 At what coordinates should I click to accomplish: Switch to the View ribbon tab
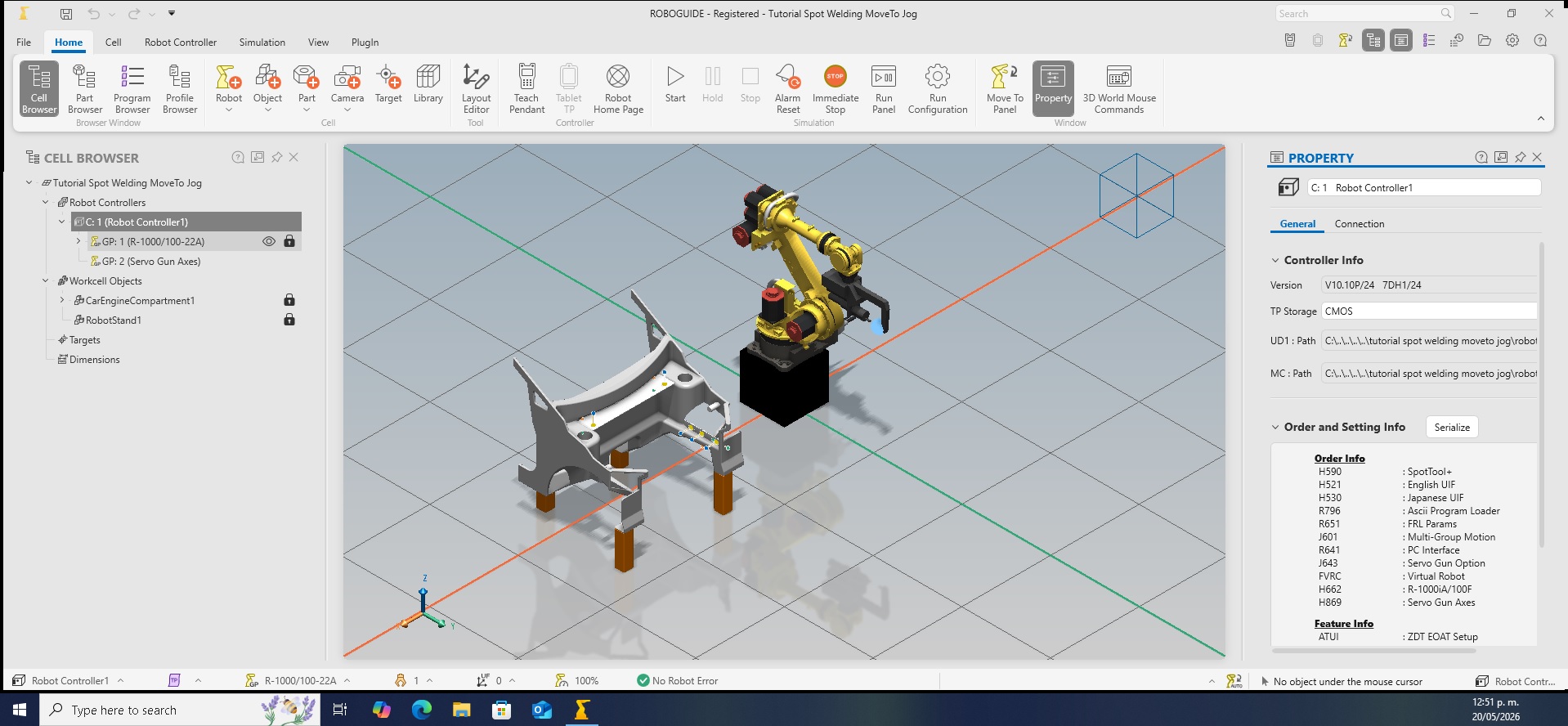(318, 43)
